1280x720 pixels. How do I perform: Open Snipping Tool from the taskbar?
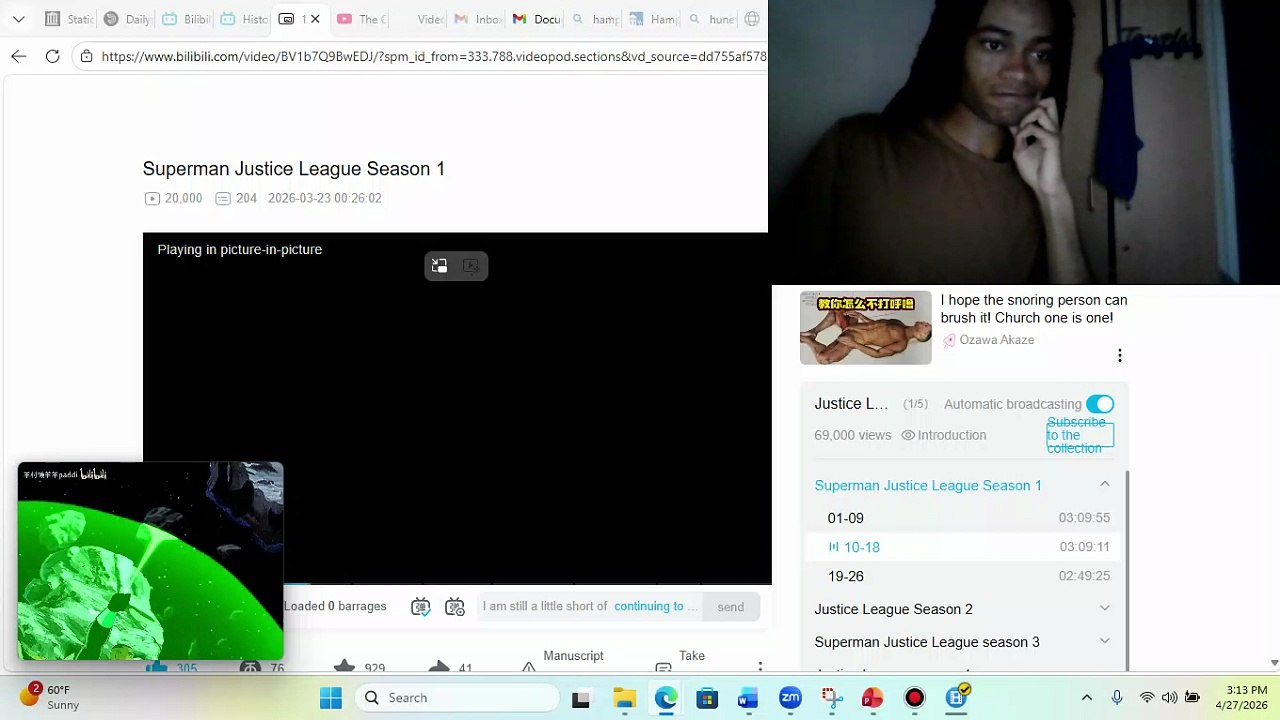(831, 698)
